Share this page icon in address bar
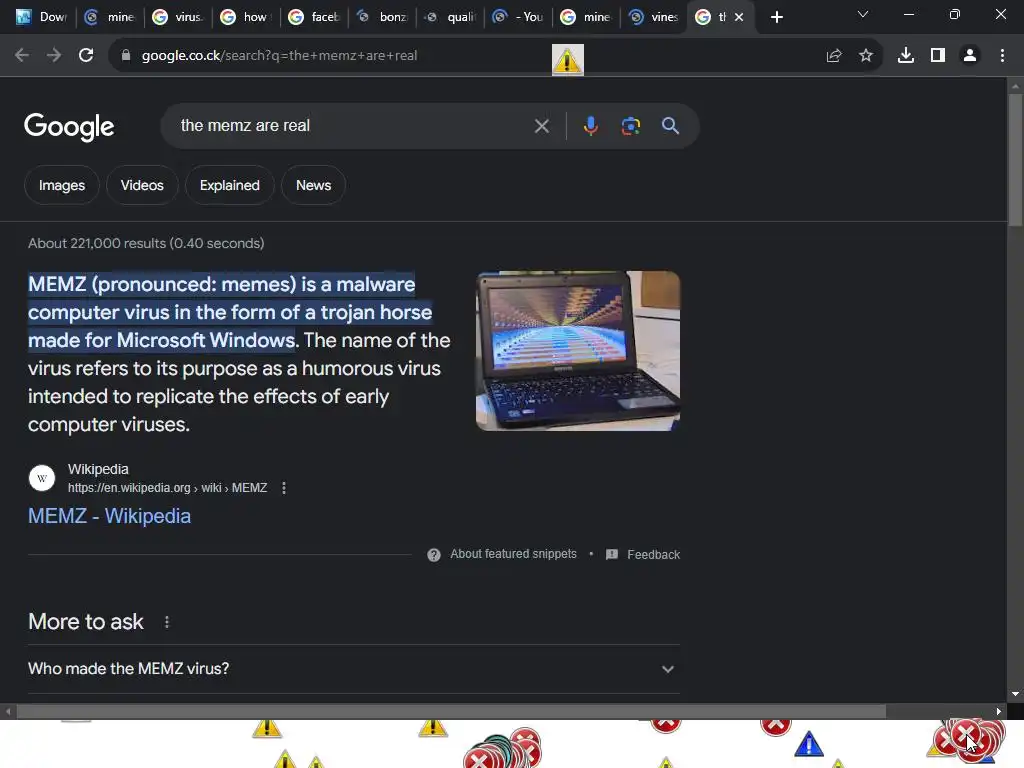The image size is (1024, 768). point(834,56)
